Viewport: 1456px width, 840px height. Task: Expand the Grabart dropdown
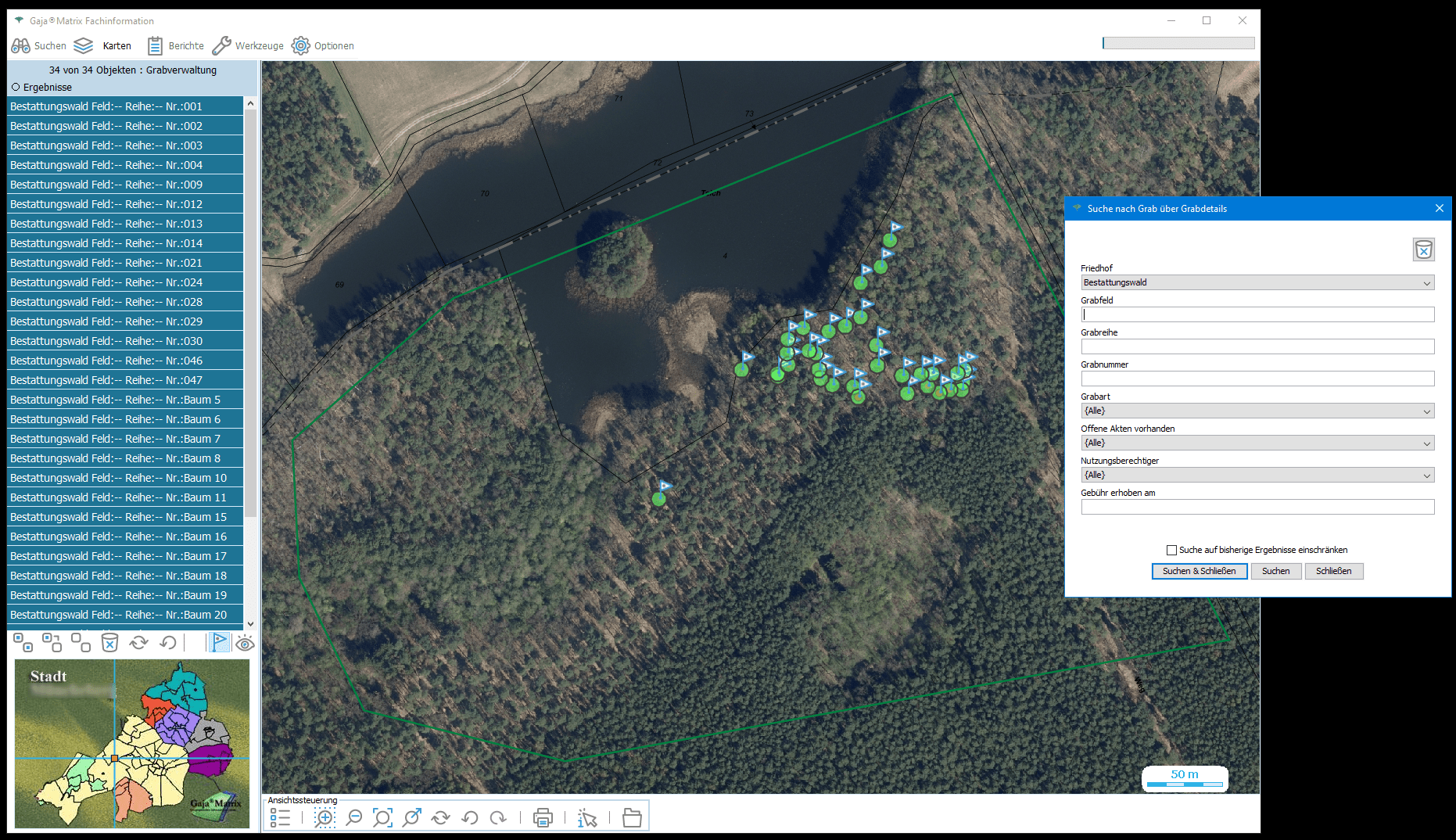1257,411
